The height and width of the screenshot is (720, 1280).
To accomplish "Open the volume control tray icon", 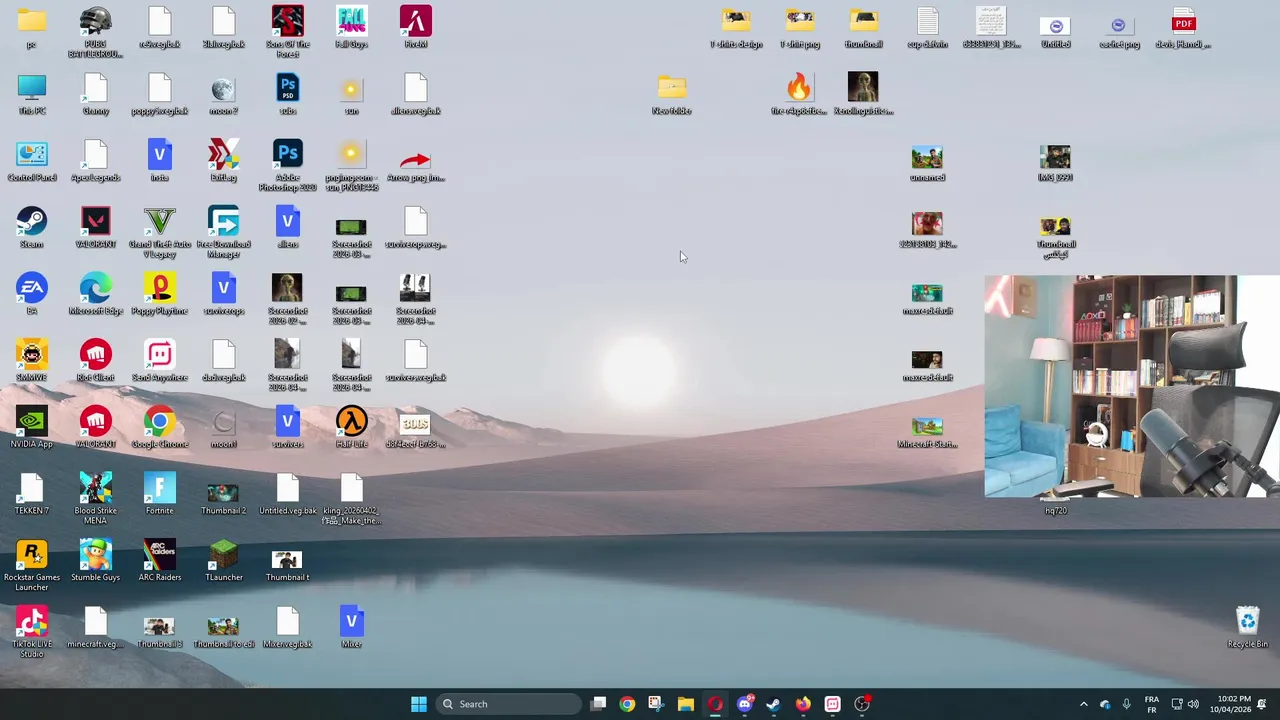I will coord(1193,704).
